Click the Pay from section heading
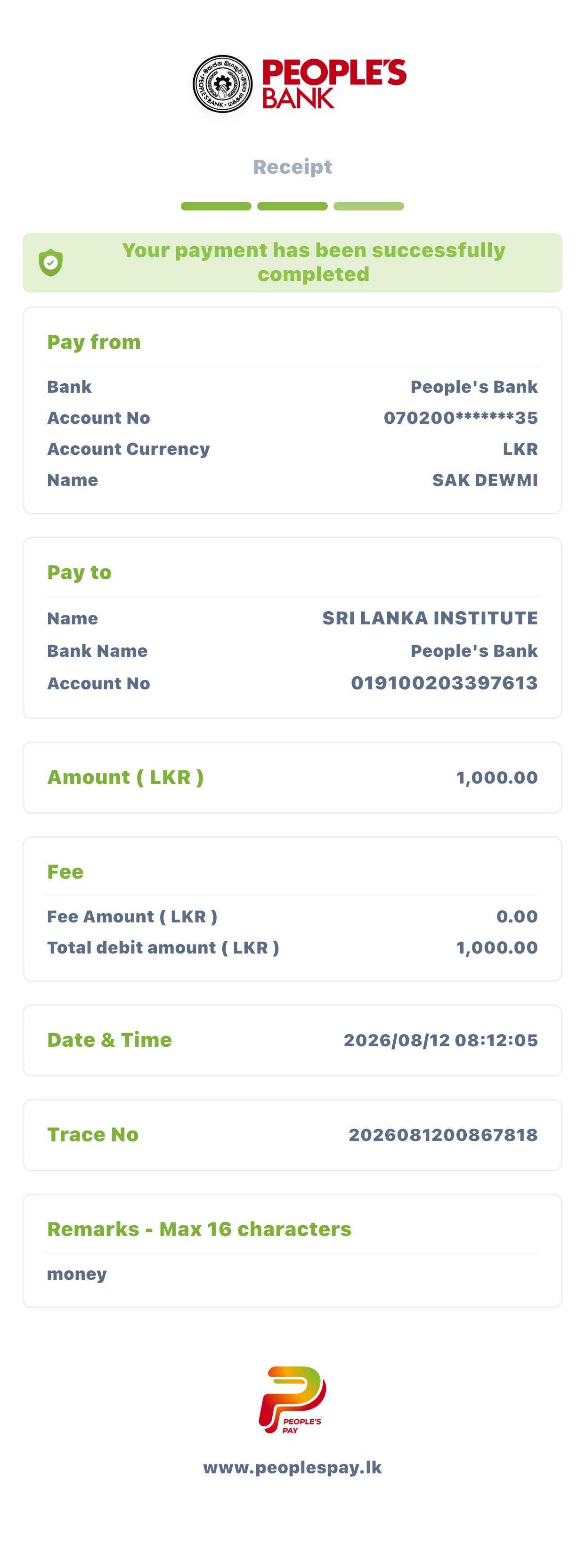585x1568 pixels. coord(94,342)
